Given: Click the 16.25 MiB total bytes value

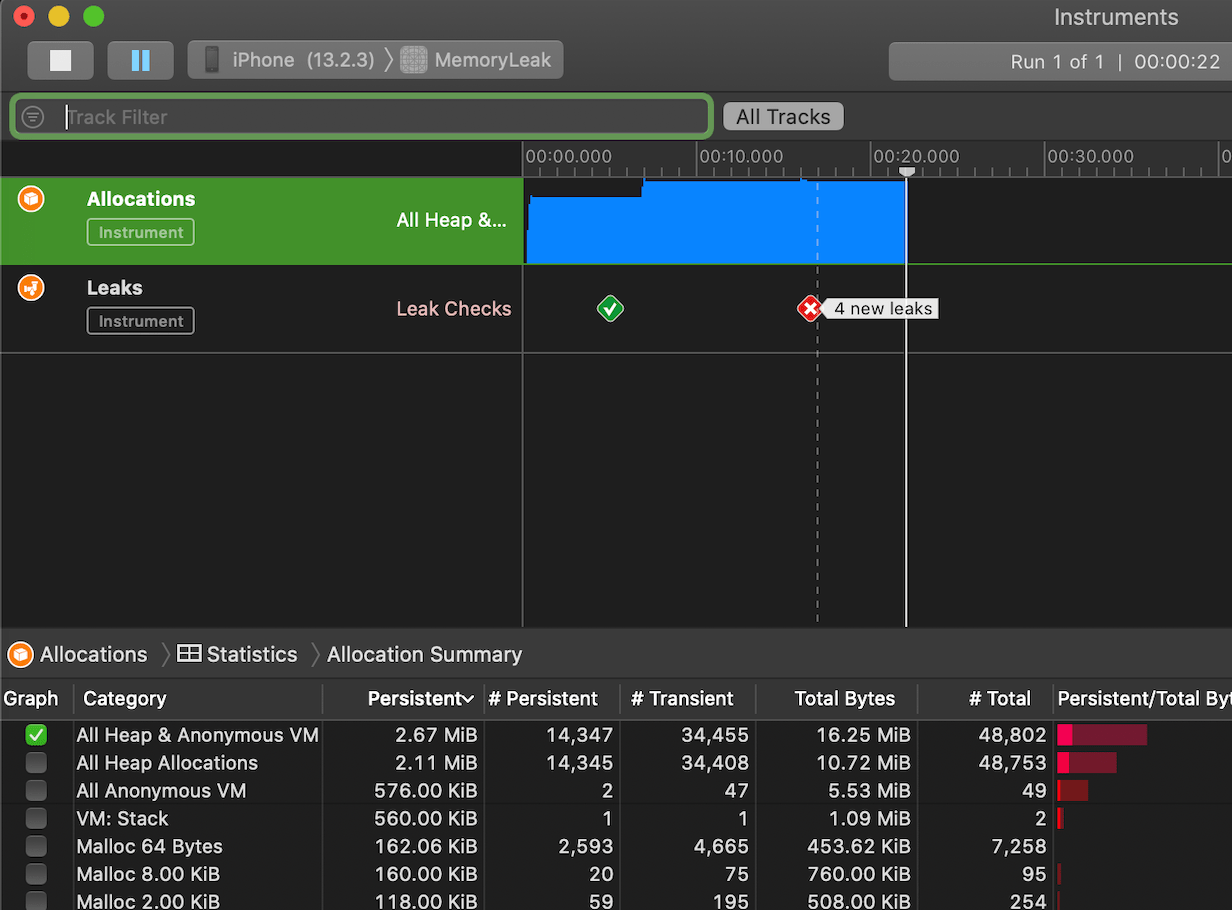Looking at the screenshot, I should 861,735.
